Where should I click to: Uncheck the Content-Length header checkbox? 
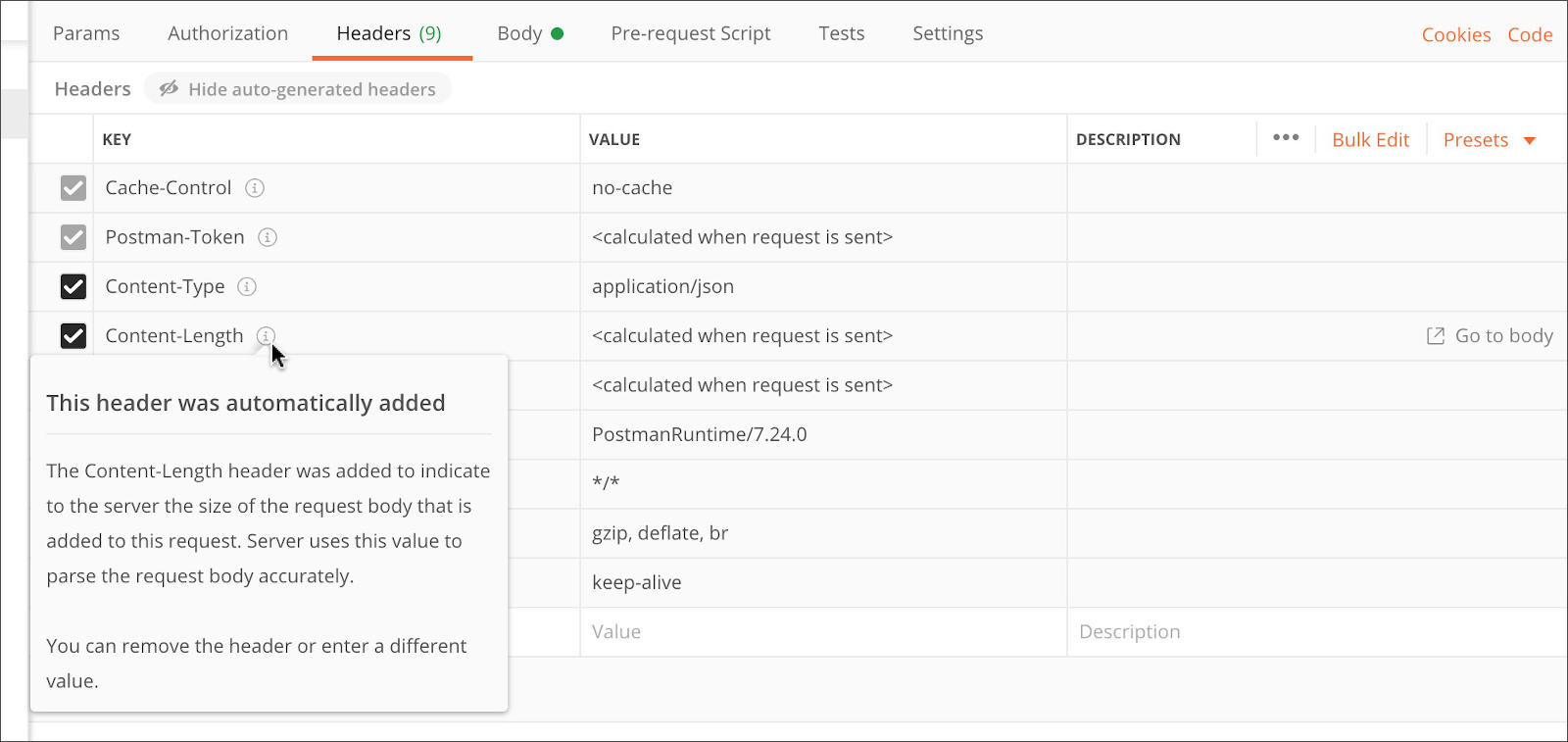click(x=73, y=336)
